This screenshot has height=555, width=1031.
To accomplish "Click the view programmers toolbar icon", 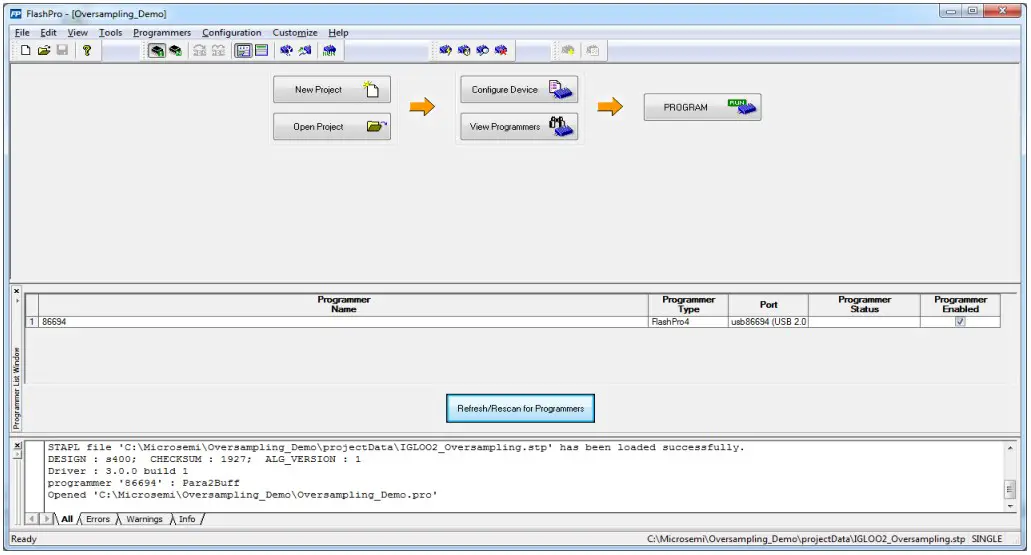I will [x=305, y=51].
